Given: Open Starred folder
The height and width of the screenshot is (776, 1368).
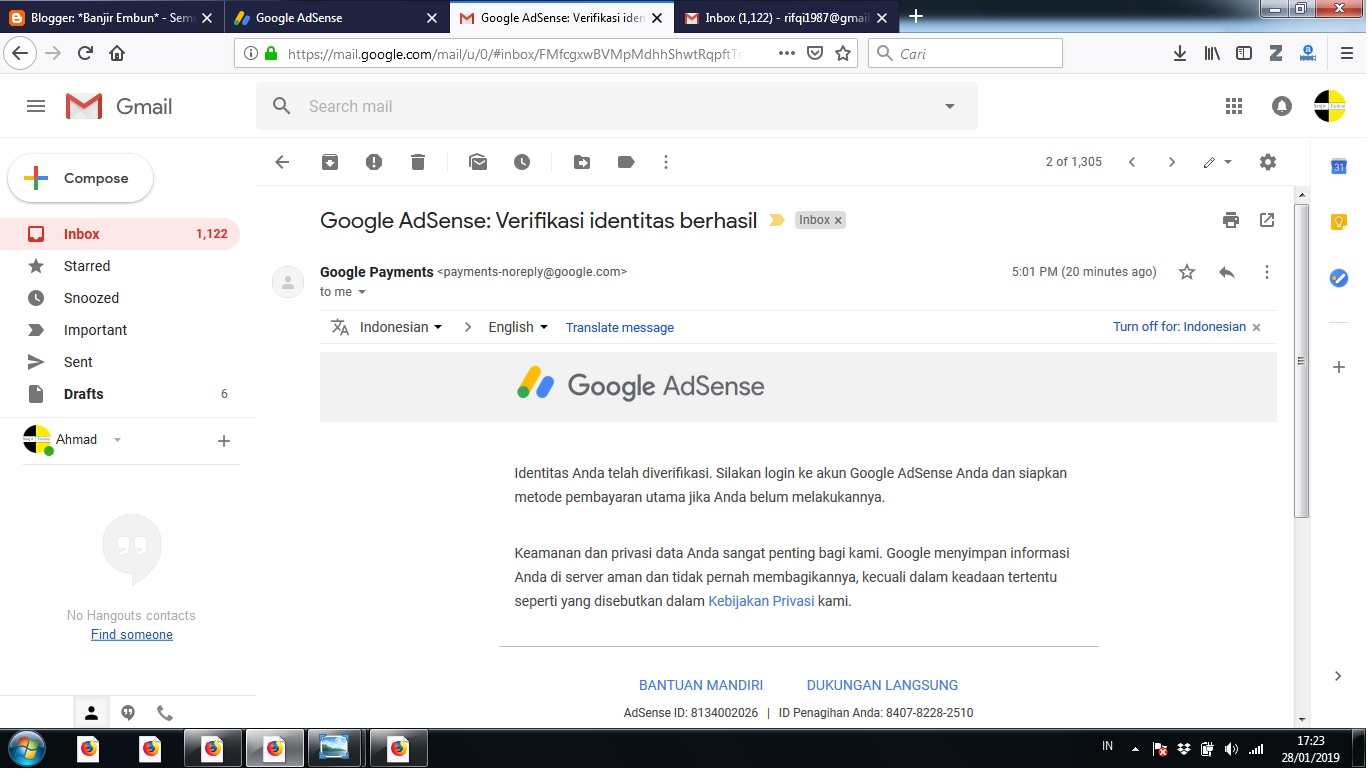Looking at the screenshot, I should click(120, 266).
